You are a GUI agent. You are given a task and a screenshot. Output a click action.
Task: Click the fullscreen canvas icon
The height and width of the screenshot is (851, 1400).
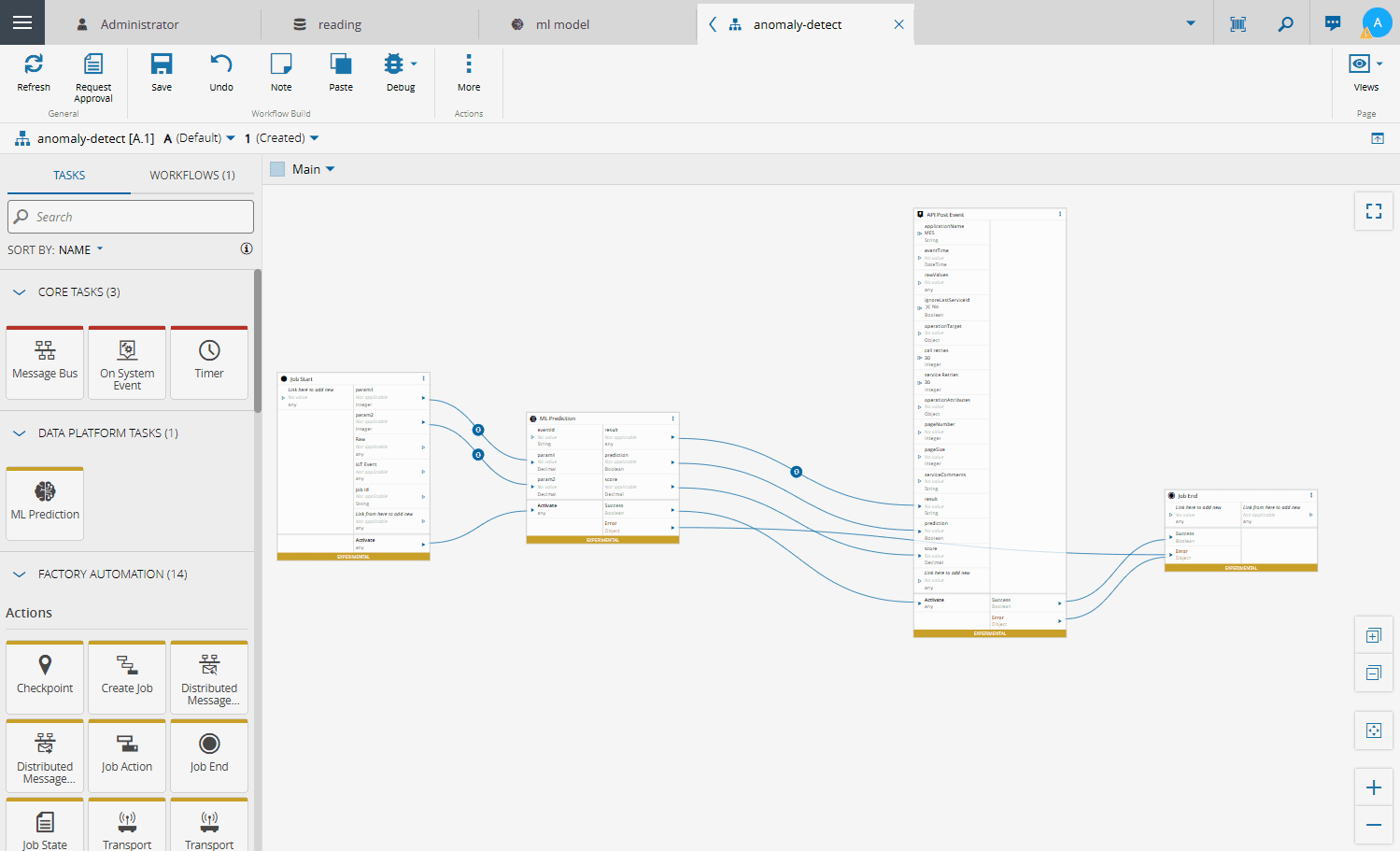click(x=1373, y=211)
